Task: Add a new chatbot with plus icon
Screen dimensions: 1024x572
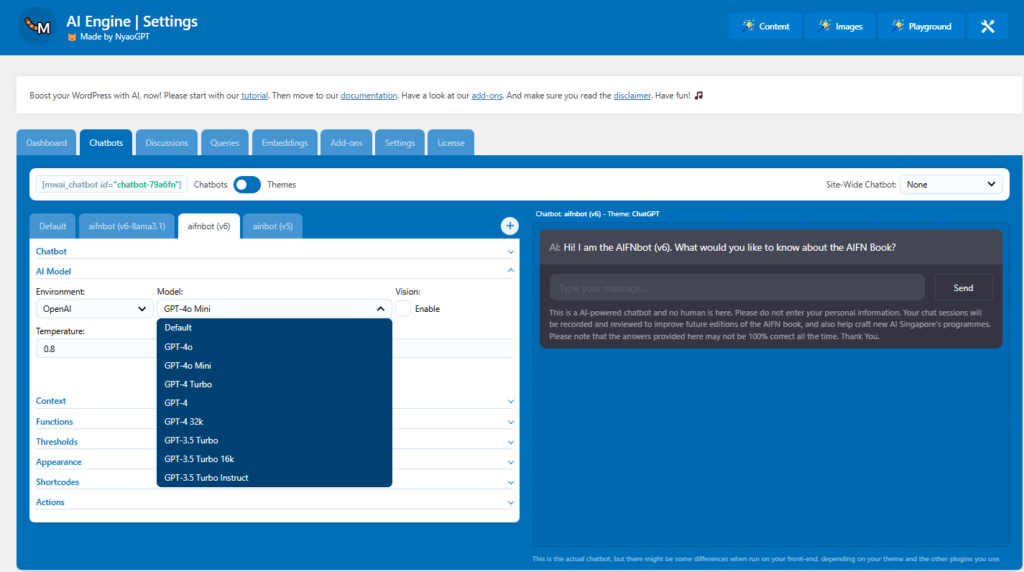Action: 509,226
